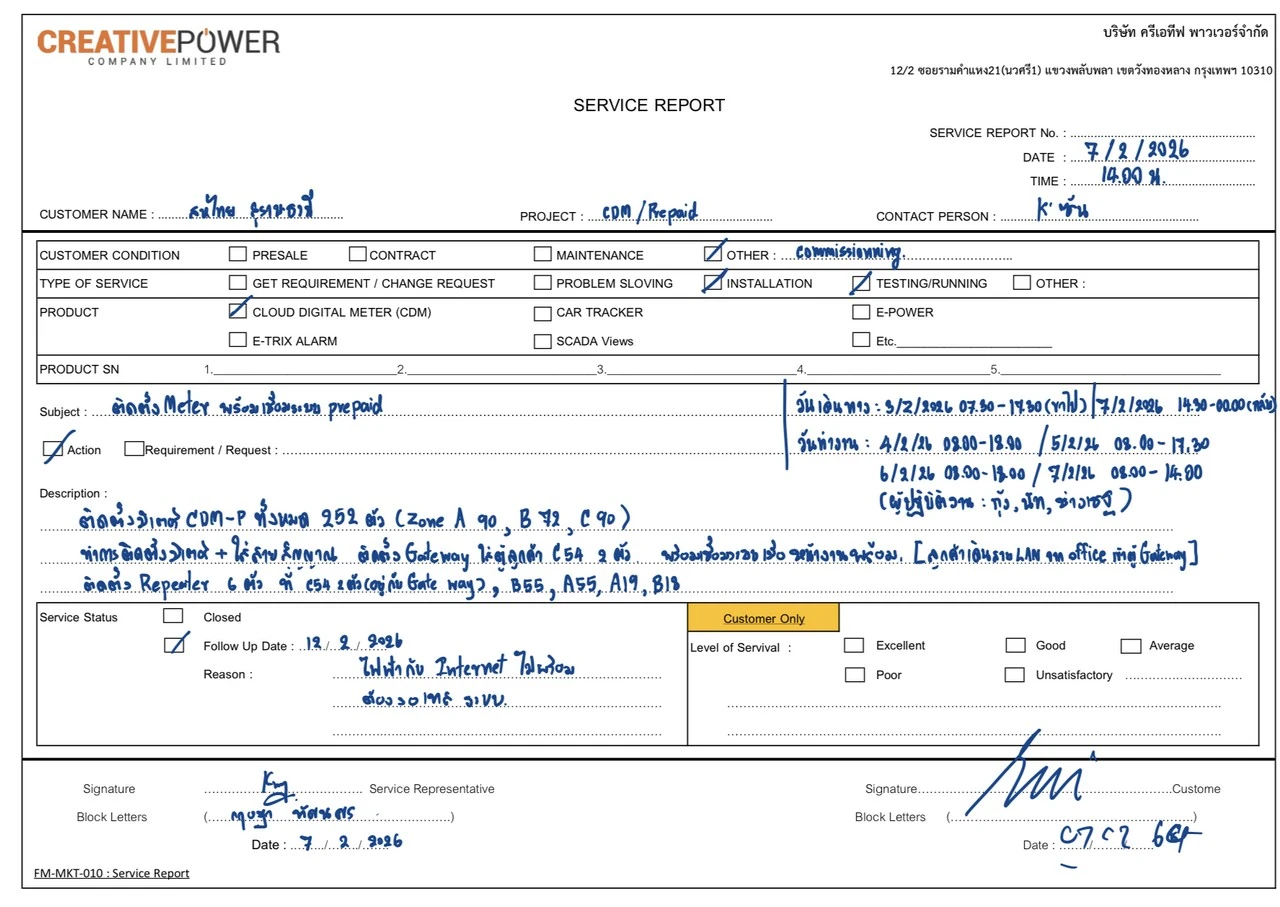Check the PROBLEM SLOVING checkbox

542,283
